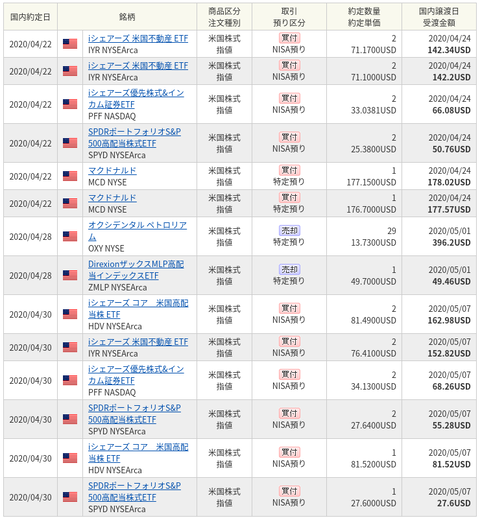Click US flag icon in the 55.28USD SPYD row
The height and width of the screenshot is (518, 480).
[70, 419]
